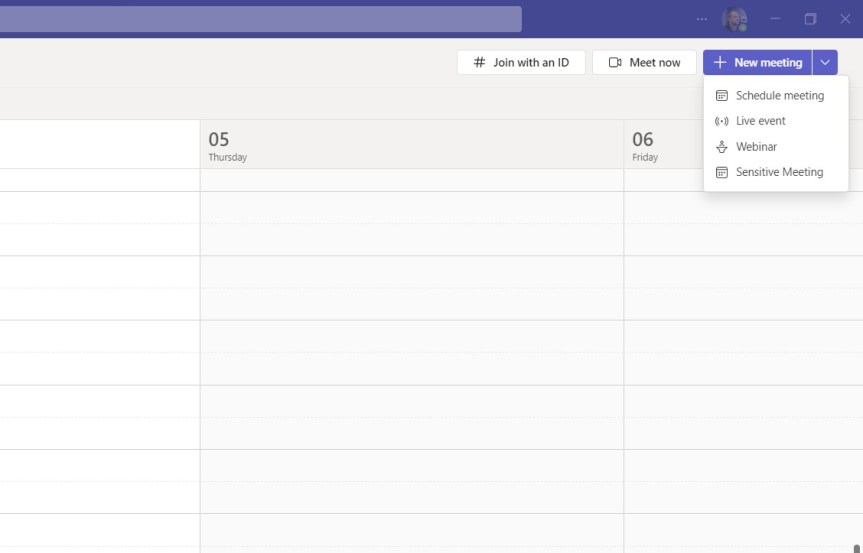Choose Schedule meeting from the menu
This screenshot has width=863, height=553.
pyautogui.click(x=775, y=95)
